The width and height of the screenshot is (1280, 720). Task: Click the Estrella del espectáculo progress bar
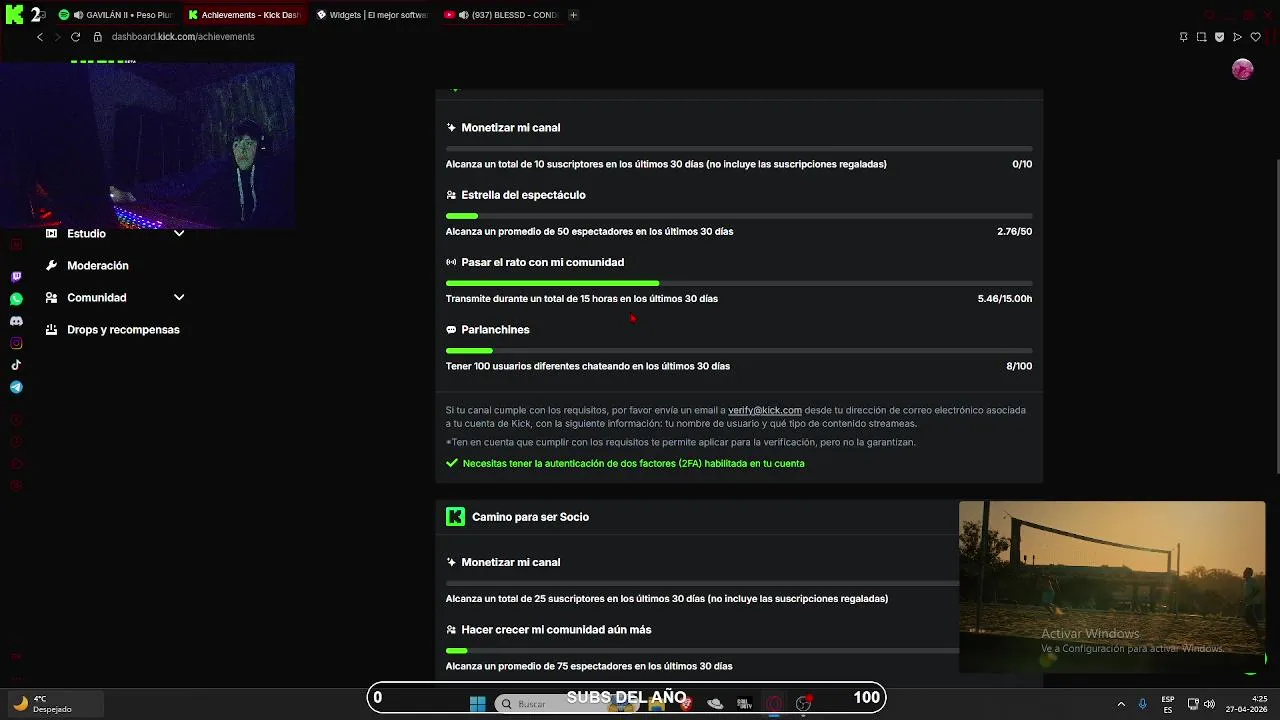739,216
